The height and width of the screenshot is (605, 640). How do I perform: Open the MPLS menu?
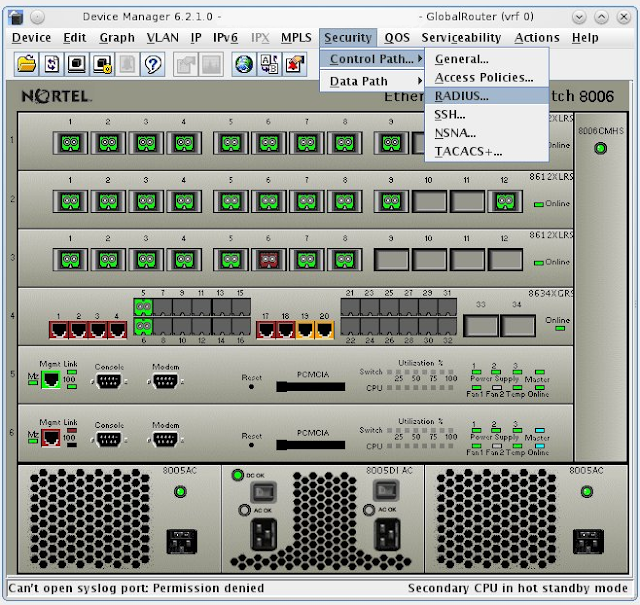point(296,38)
